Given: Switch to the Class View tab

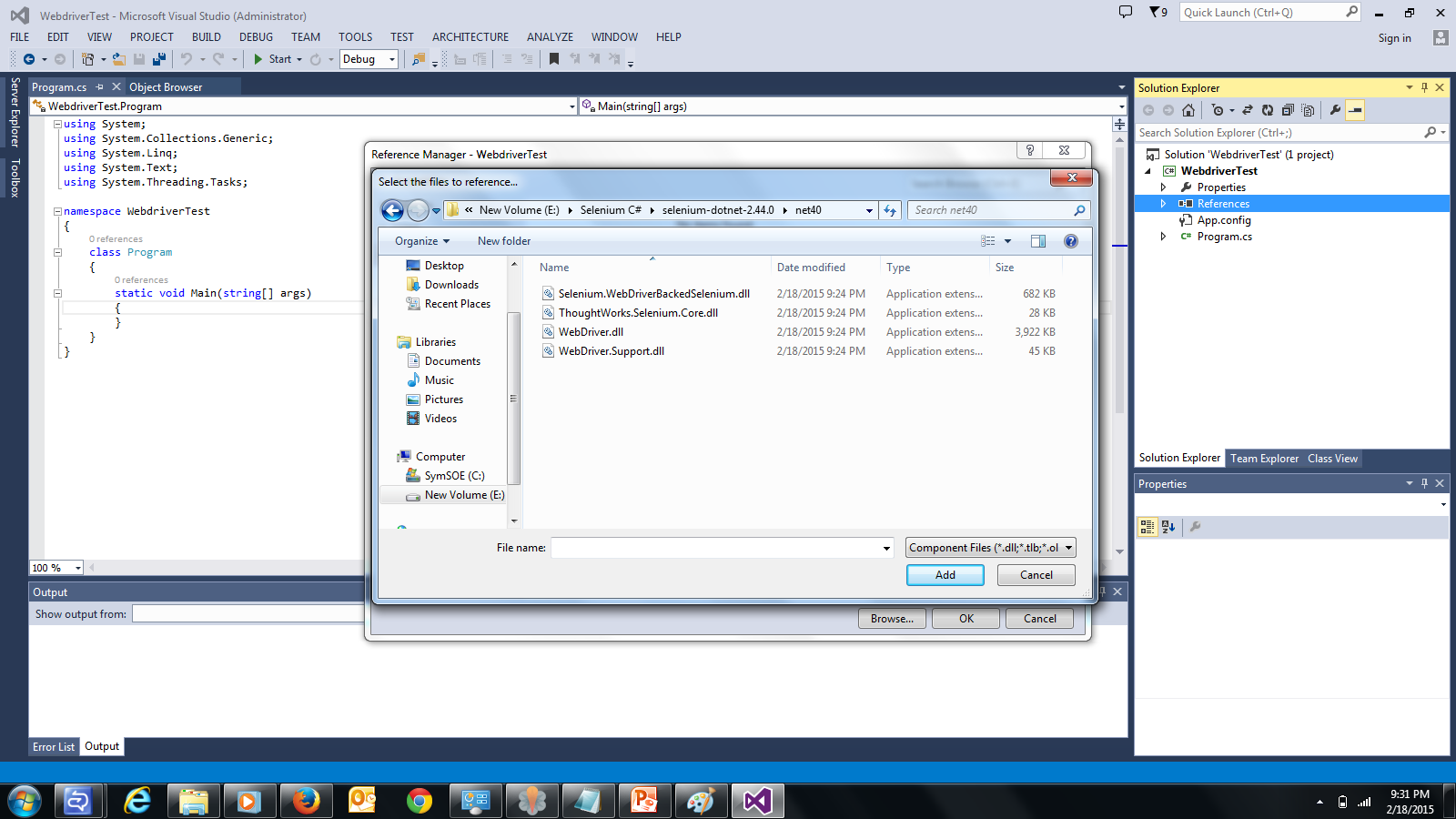Looking at the screenshot, I should point(1332,459).
